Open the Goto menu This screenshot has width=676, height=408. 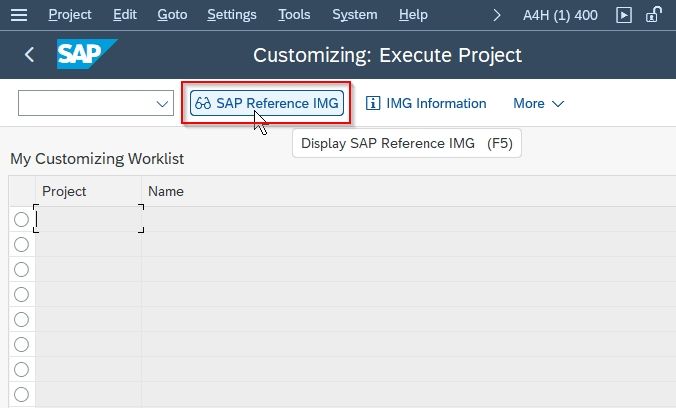[x=172, y=15]
